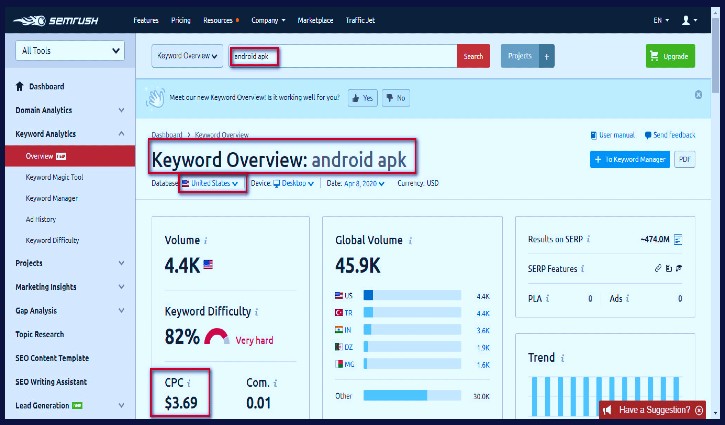Image resolution: width=725 pixels, height=425 pixels.
Task: Click the Dashboard breadcrumb link
Action: point(167,135)
